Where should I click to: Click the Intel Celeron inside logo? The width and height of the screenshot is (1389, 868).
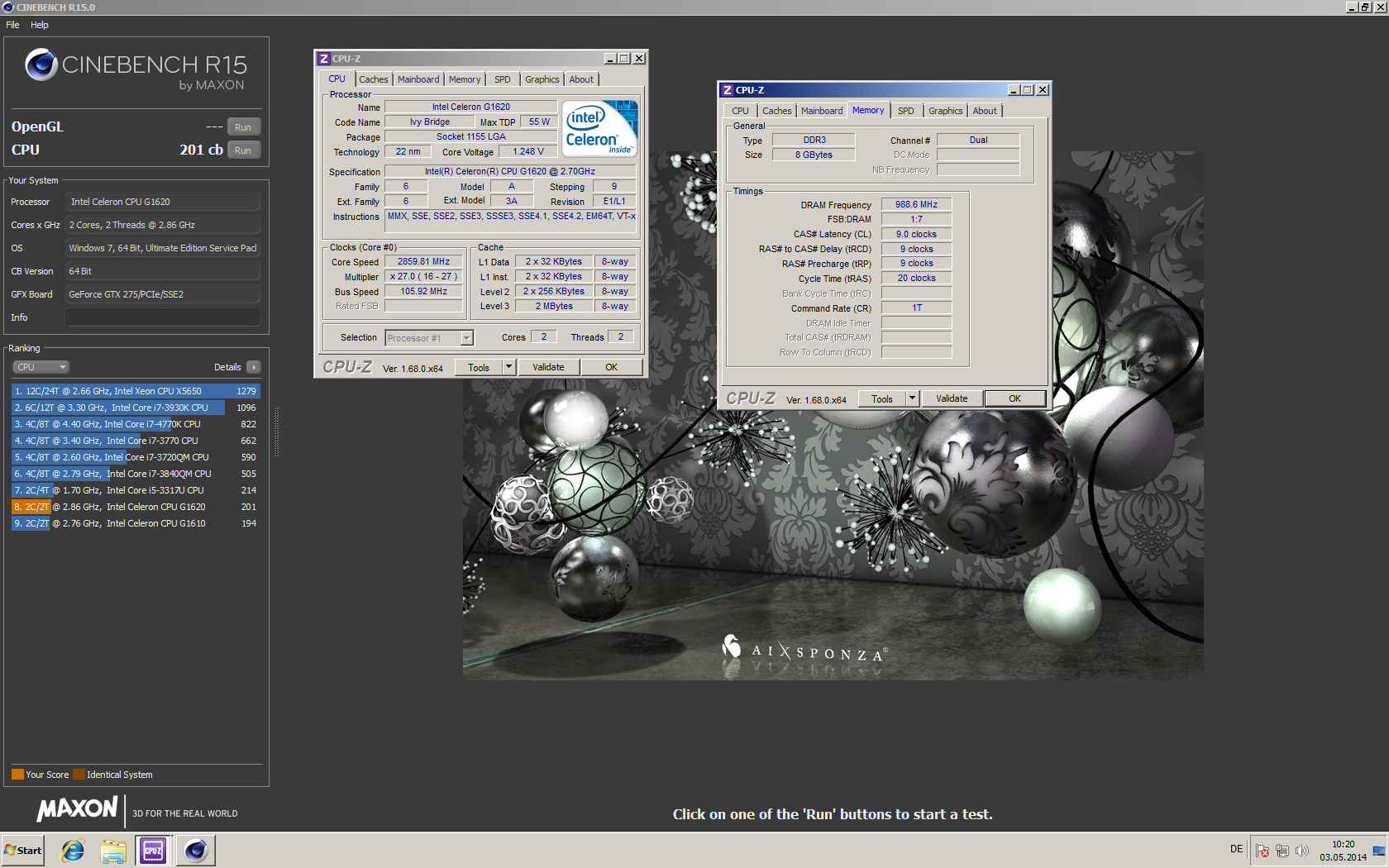pyautogui.click(x=600, y=128)
